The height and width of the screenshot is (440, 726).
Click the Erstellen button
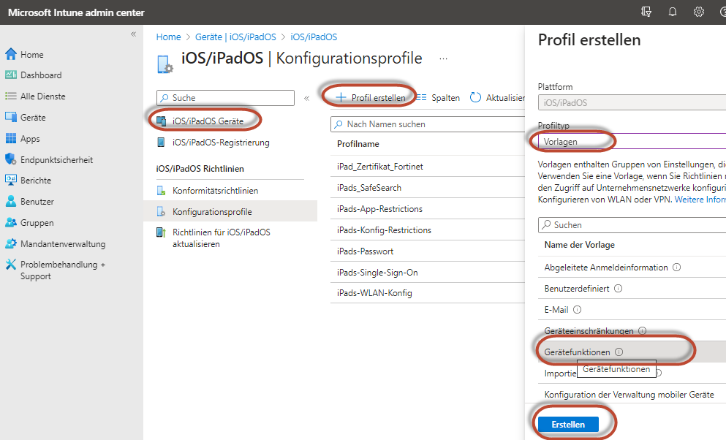[568, 424]
